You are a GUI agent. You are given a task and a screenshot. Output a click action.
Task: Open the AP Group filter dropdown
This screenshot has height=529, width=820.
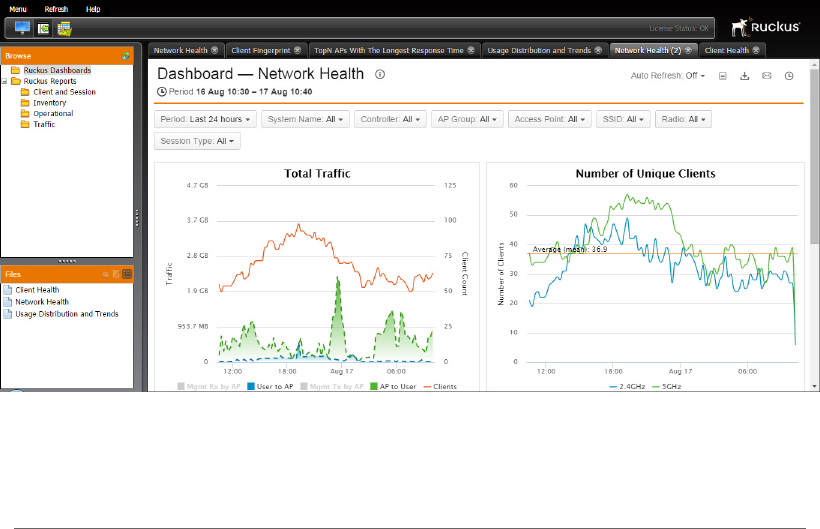click(468, 119)
